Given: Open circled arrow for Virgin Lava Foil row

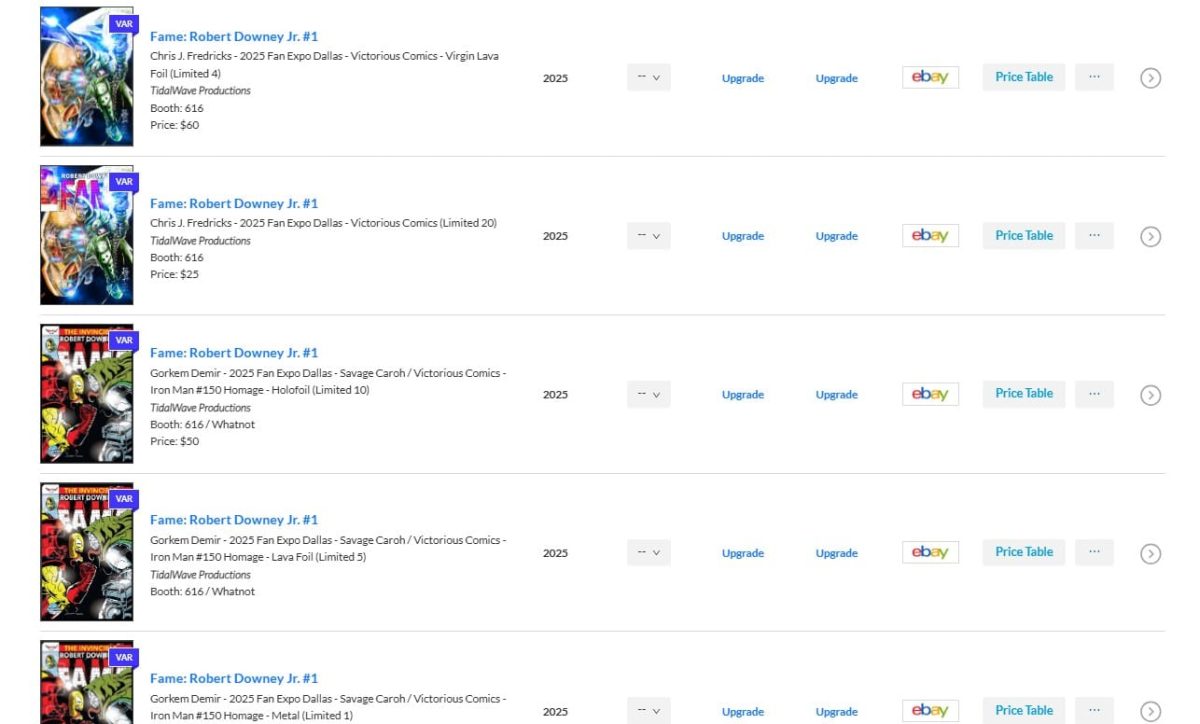Looking at the screenshot, I should pyautogui.click(x=1150, y=78).
